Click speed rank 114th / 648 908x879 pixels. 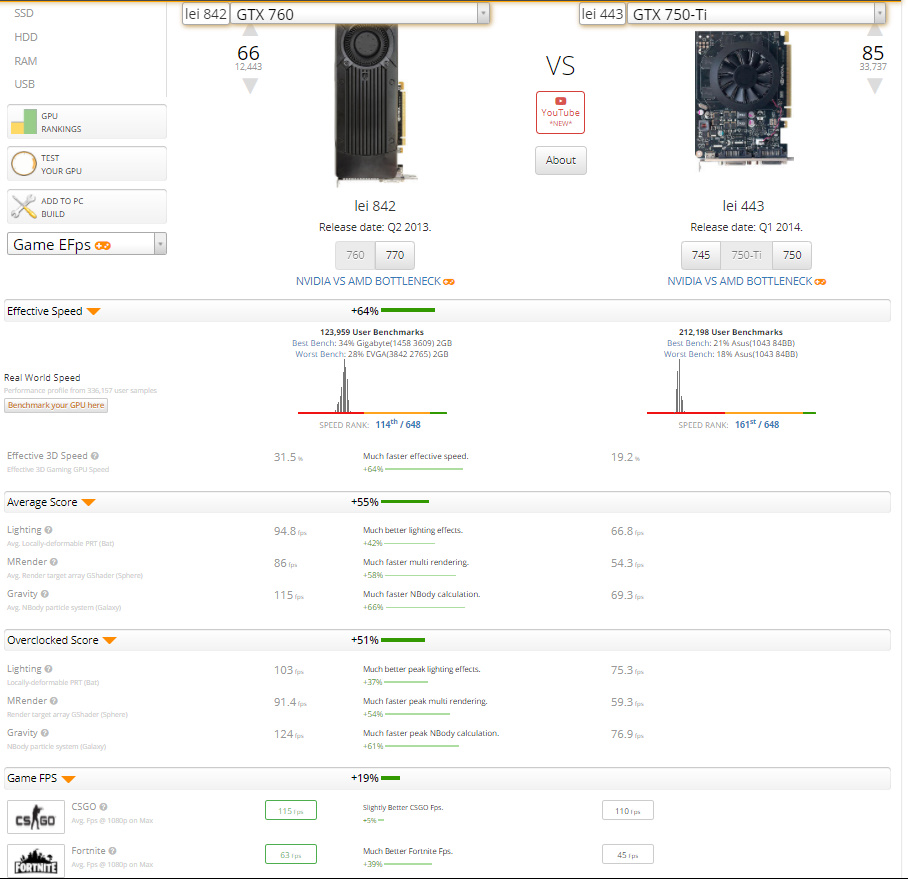coord(398,424)
